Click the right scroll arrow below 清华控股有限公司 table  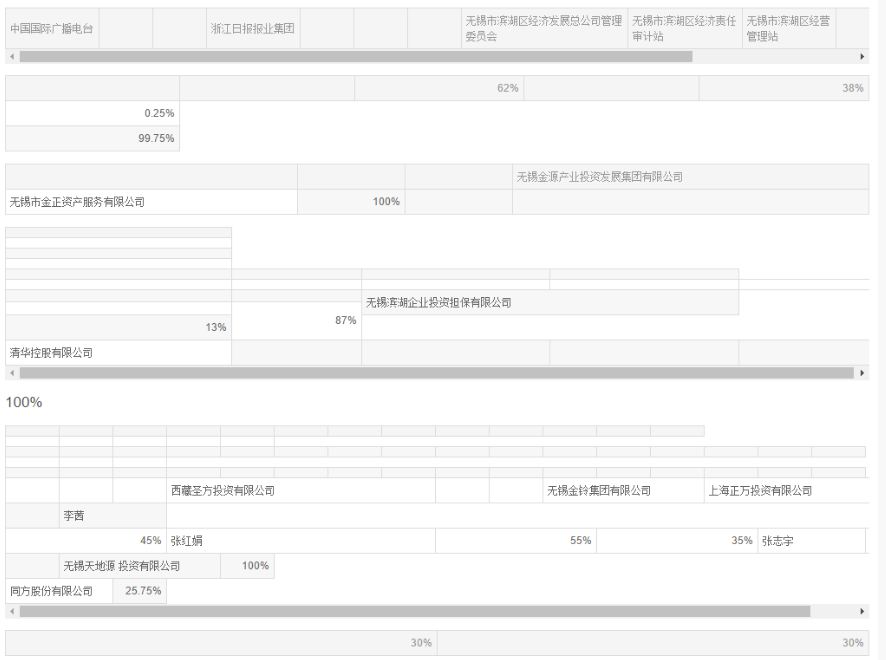pos(862,373)
